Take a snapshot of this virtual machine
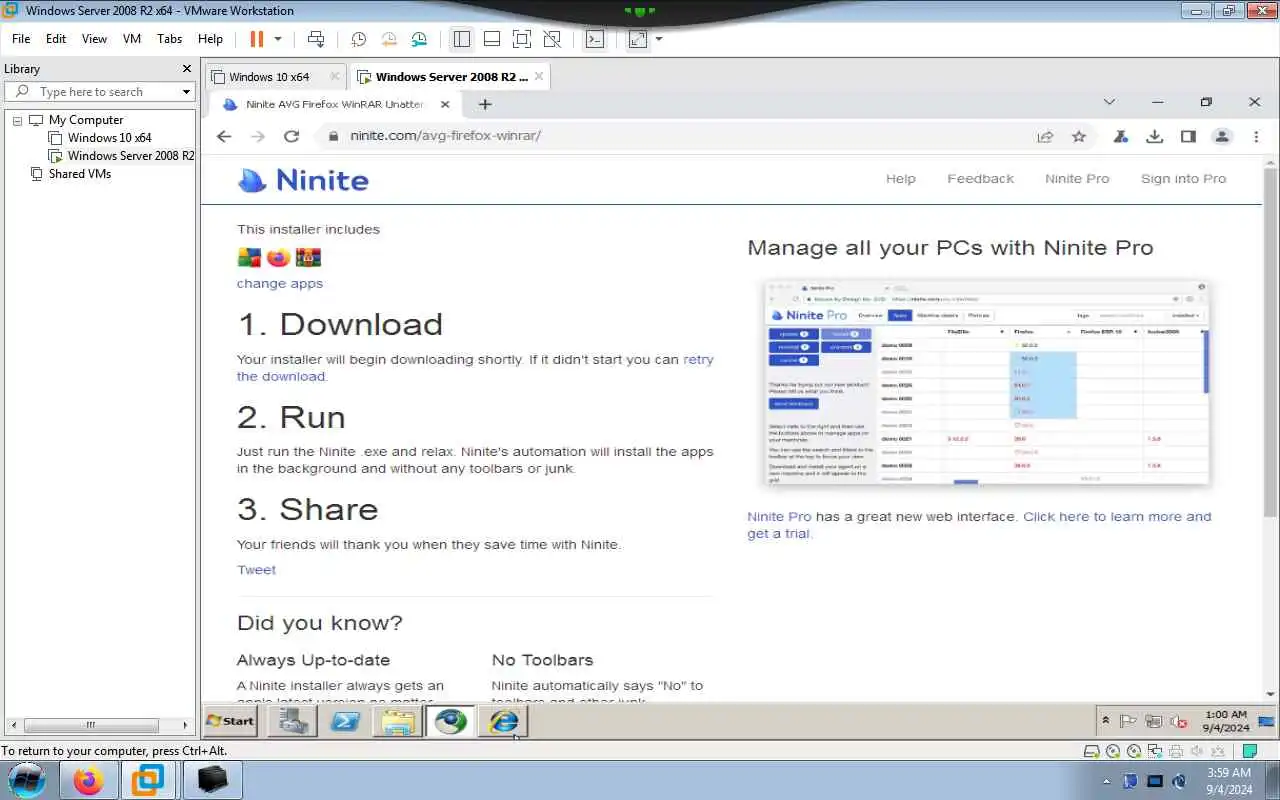 point(358,39)
